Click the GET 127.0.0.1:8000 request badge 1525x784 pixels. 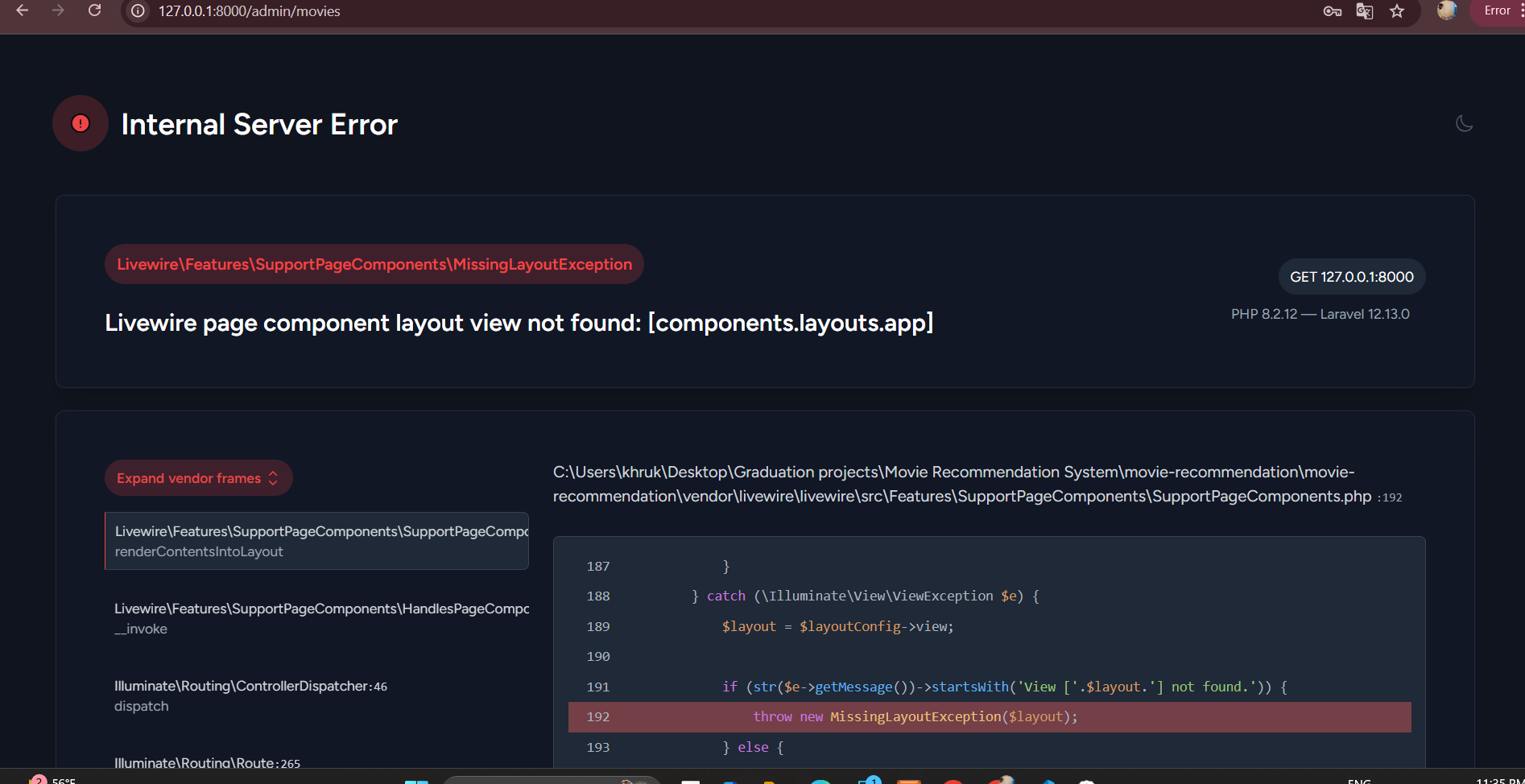tap(1351, 277)
